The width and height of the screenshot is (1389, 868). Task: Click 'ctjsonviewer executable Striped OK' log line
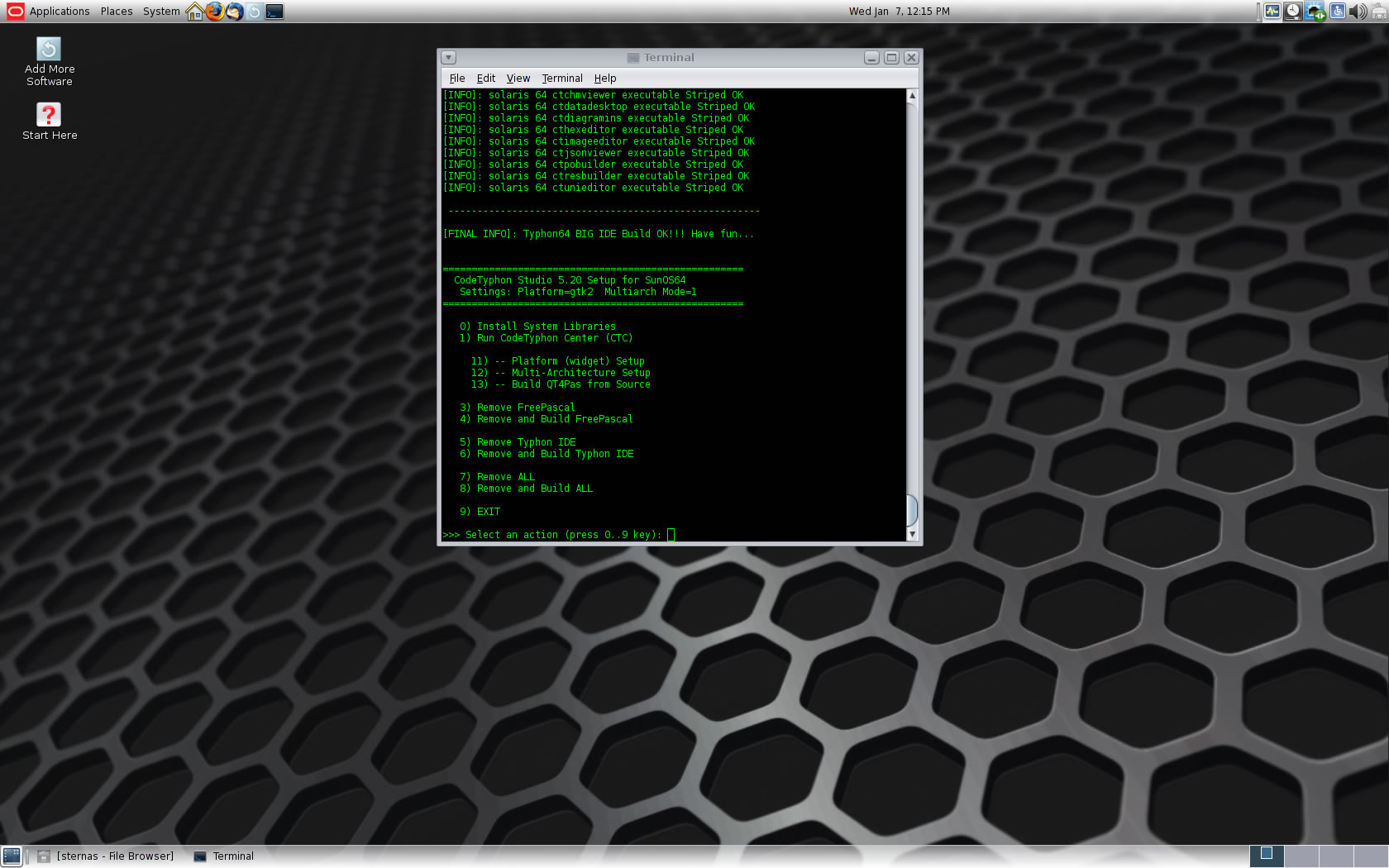click(595, 153)
